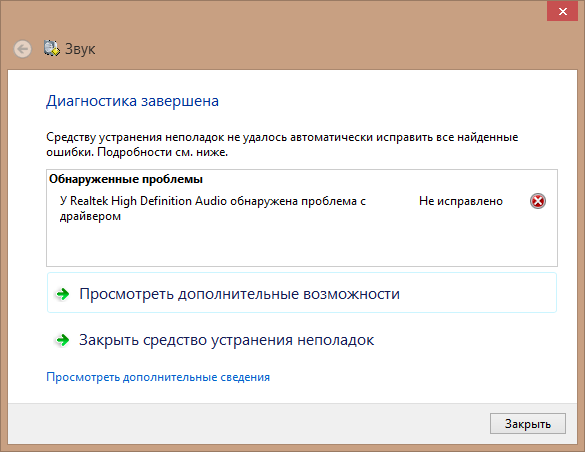
Task: Click the red error icon next to Не исправлено
Action: (x=538, y=201)
